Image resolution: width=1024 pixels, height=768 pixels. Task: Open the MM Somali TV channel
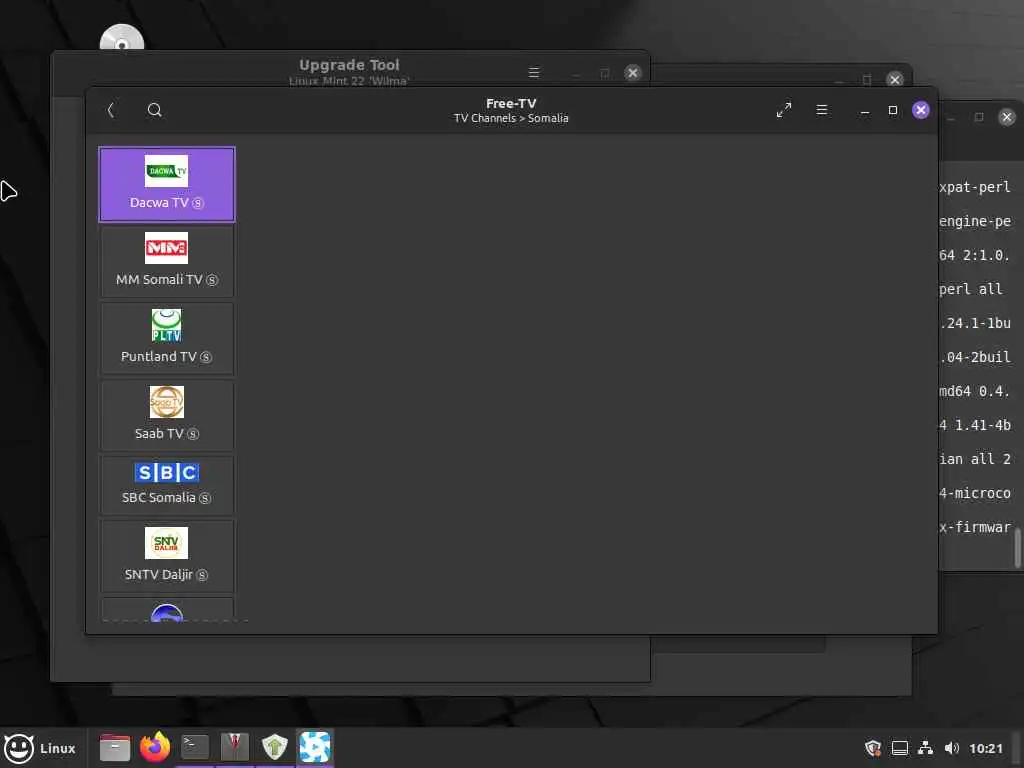[x=167, y=261]
